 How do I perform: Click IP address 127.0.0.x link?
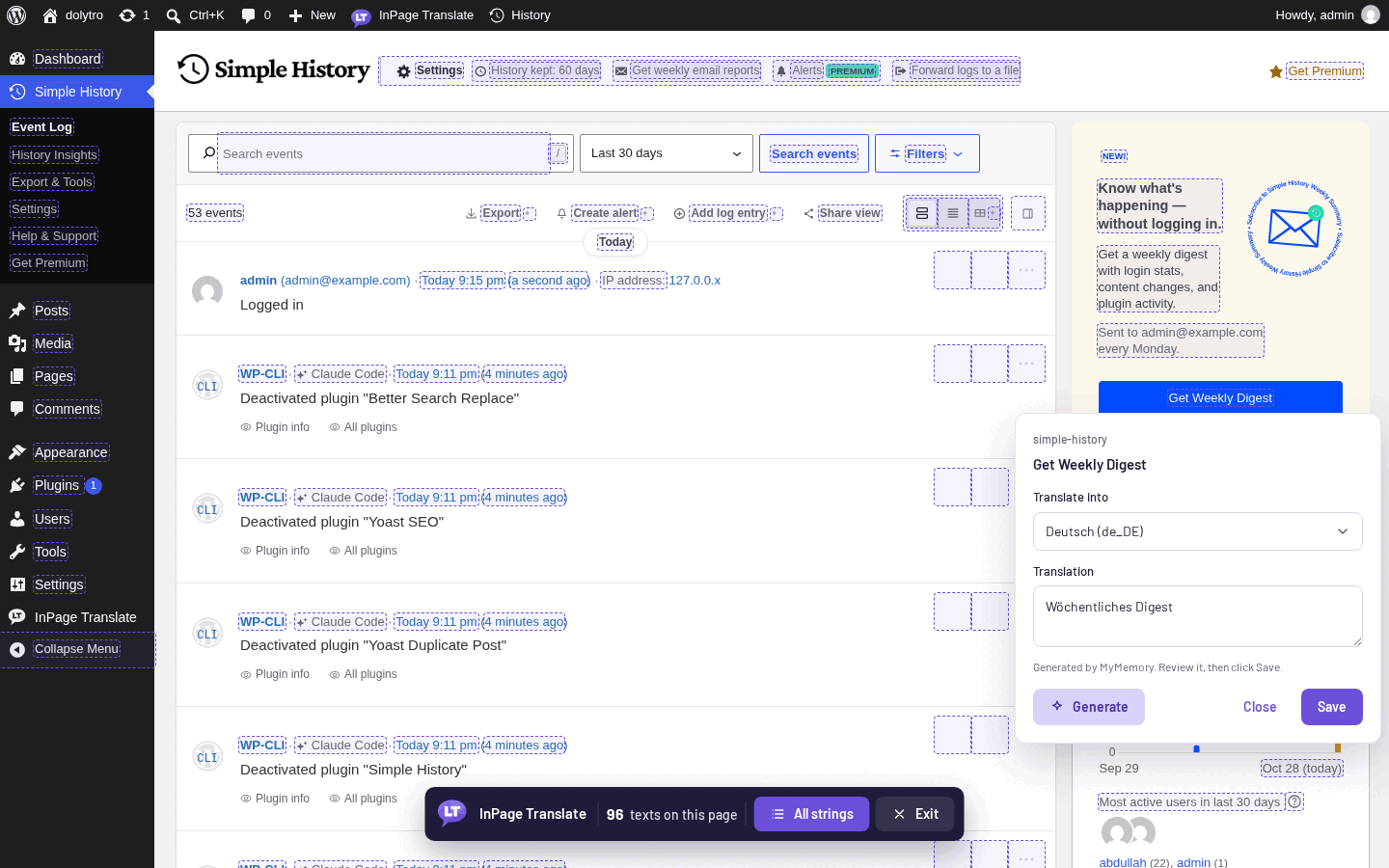[694, 281]
